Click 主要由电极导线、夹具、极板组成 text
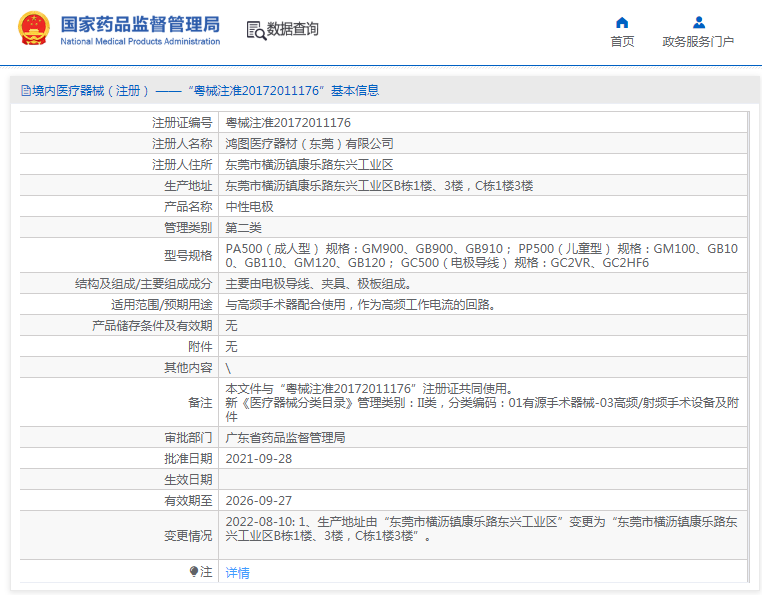This screenshot has height=595, width=762. pyautogui.click(x=318, y=283)
